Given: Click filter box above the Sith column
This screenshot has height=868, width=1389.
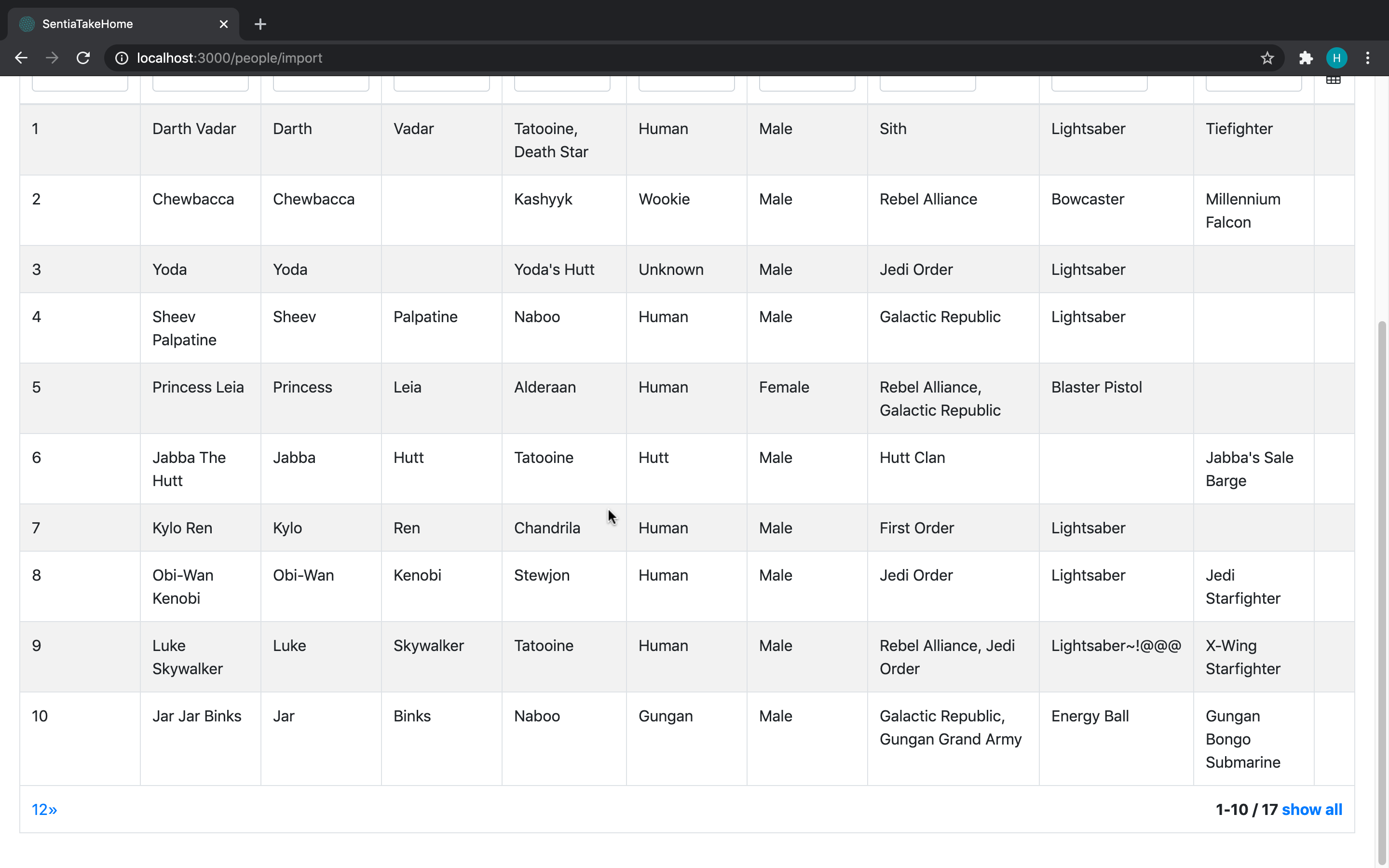Looking at the screenshot, I should pyautogui.click(x=927, y=84).
